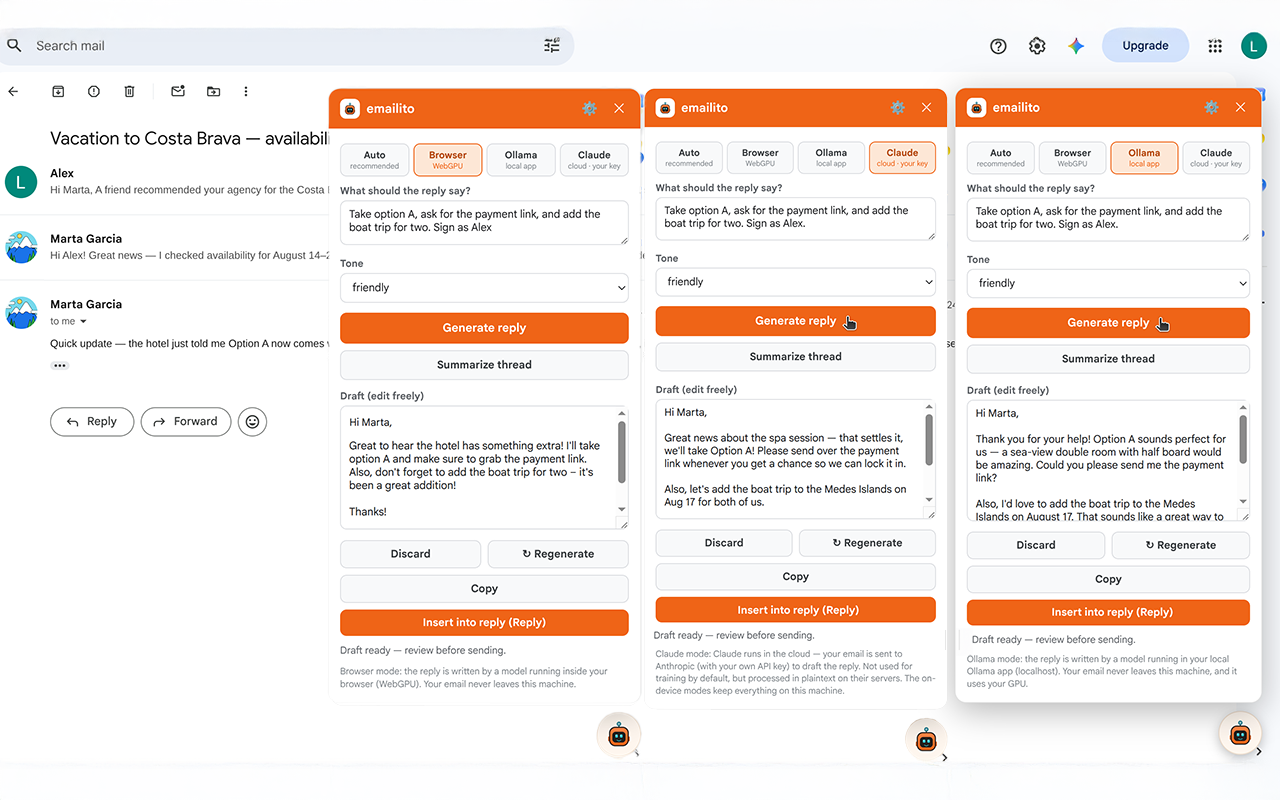The image size is (1280, 800).
Task: Mark conversation as unread
Action: (178, 91)
